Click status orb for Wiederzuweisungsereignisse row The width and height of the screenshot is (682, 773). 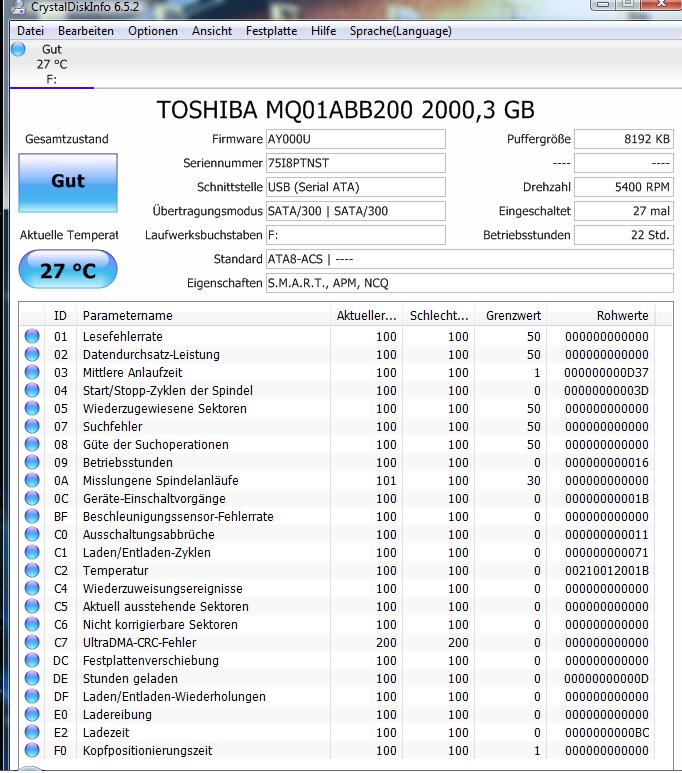point(32,588)
